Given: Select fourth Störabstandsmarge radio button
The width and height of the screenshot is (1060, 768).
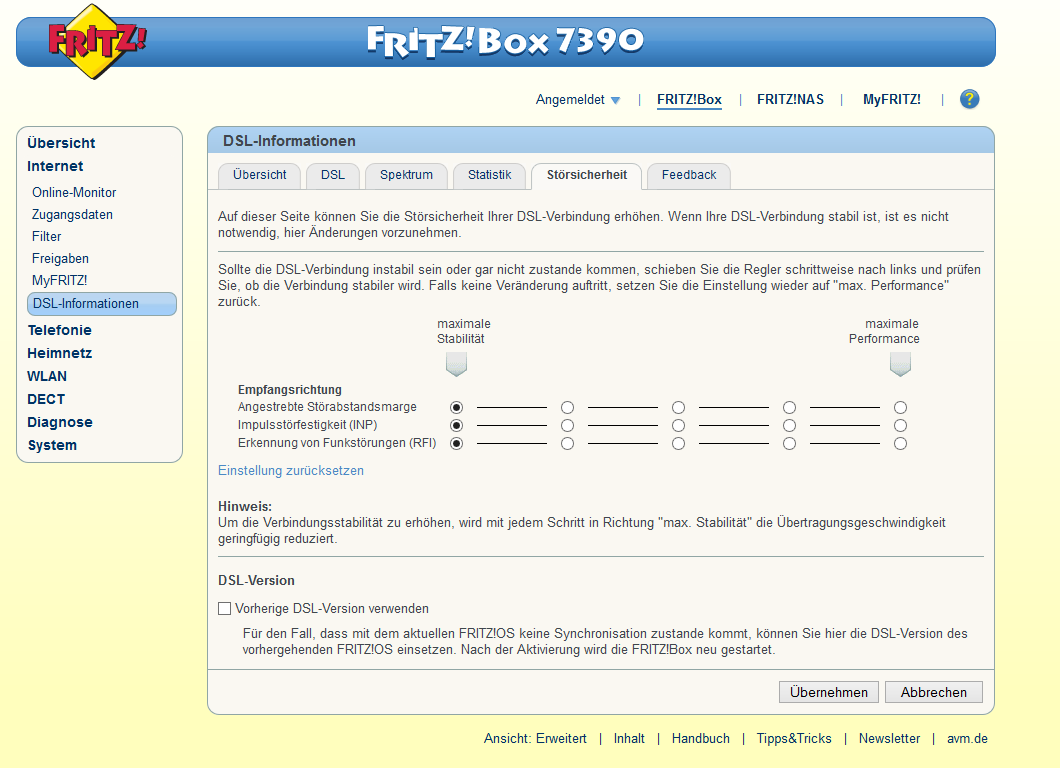Looking at the screenshot, I should [789, 408].
